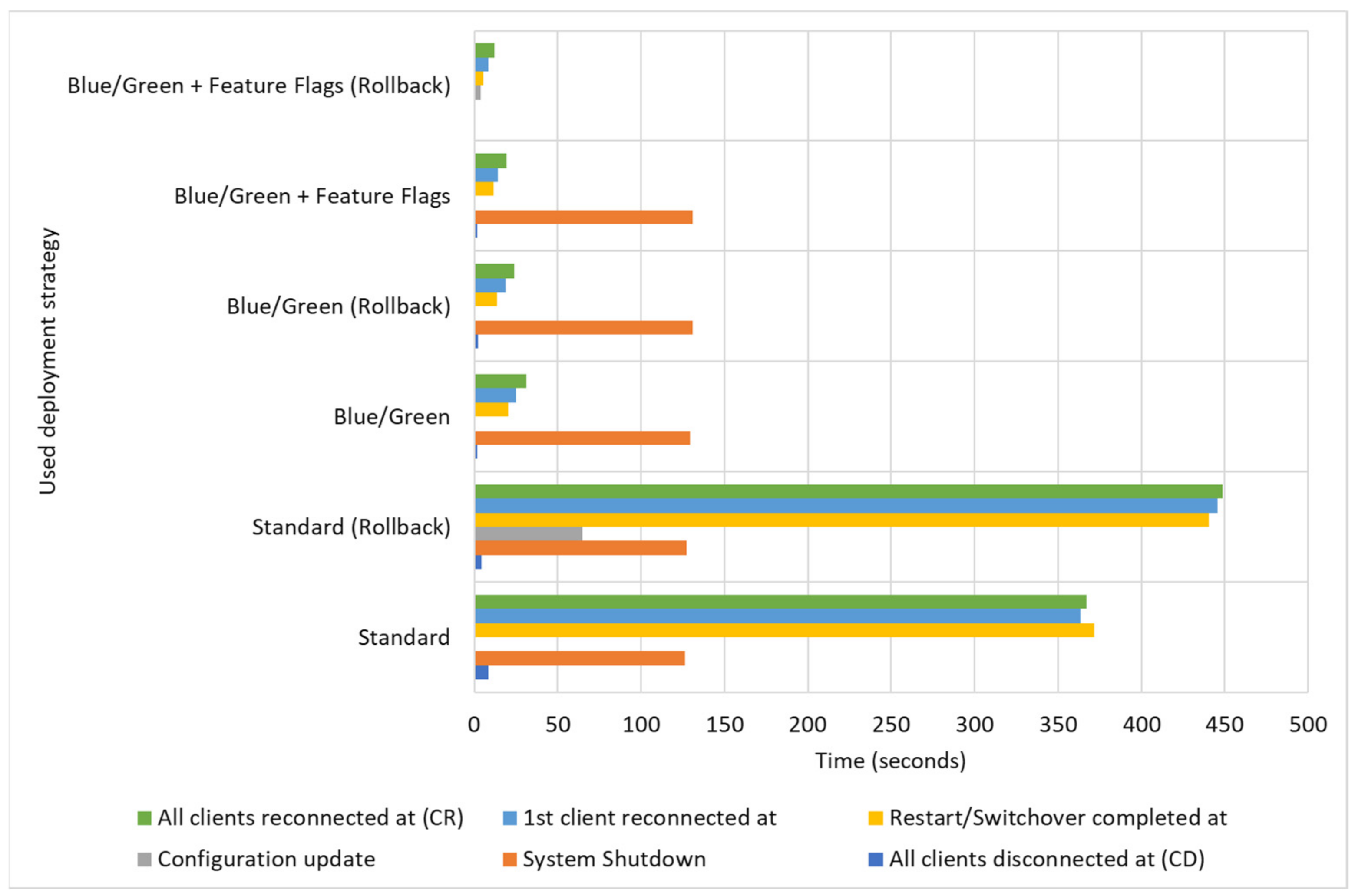Click the System Shutdown legend text
The image size is (1355, 896).
[614, 860]
